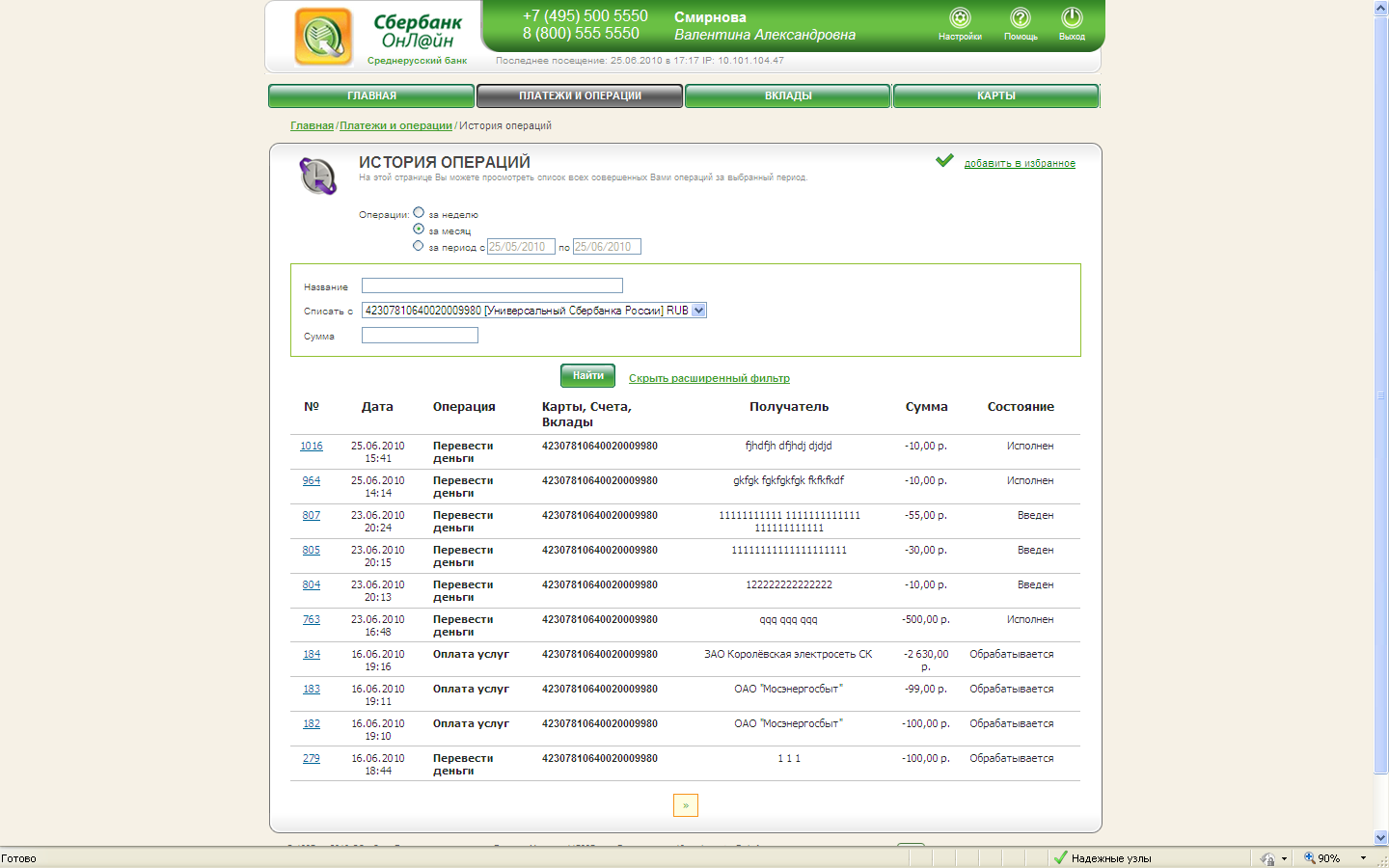Viewport: 1389px width, 868px height.
Task: Open the security zone dropdown arrow
Action: click(1284, 858)
